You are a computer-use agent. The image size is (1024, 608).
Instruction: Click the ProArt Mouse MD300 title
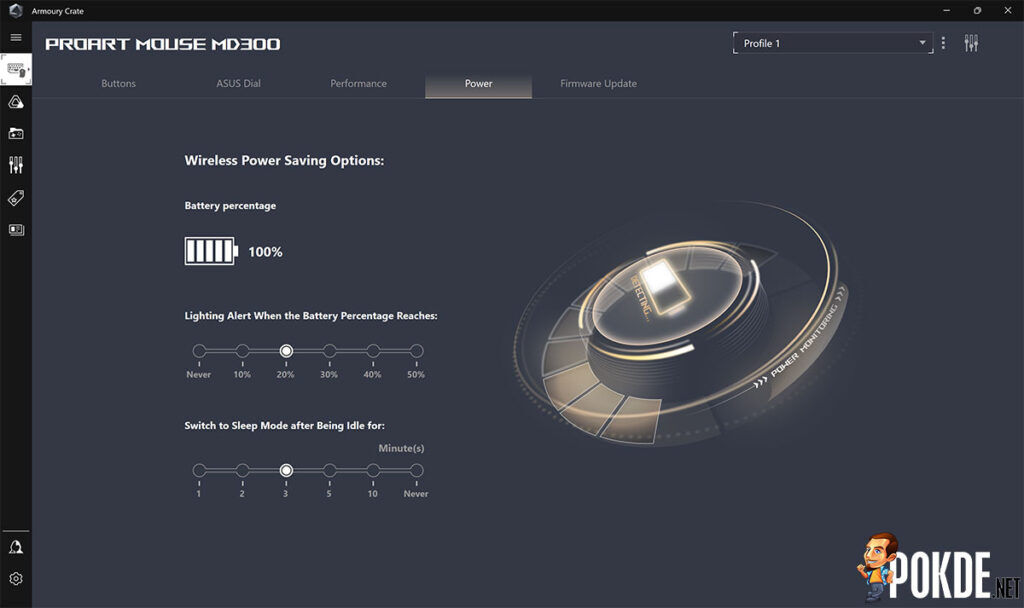[163, 44]
